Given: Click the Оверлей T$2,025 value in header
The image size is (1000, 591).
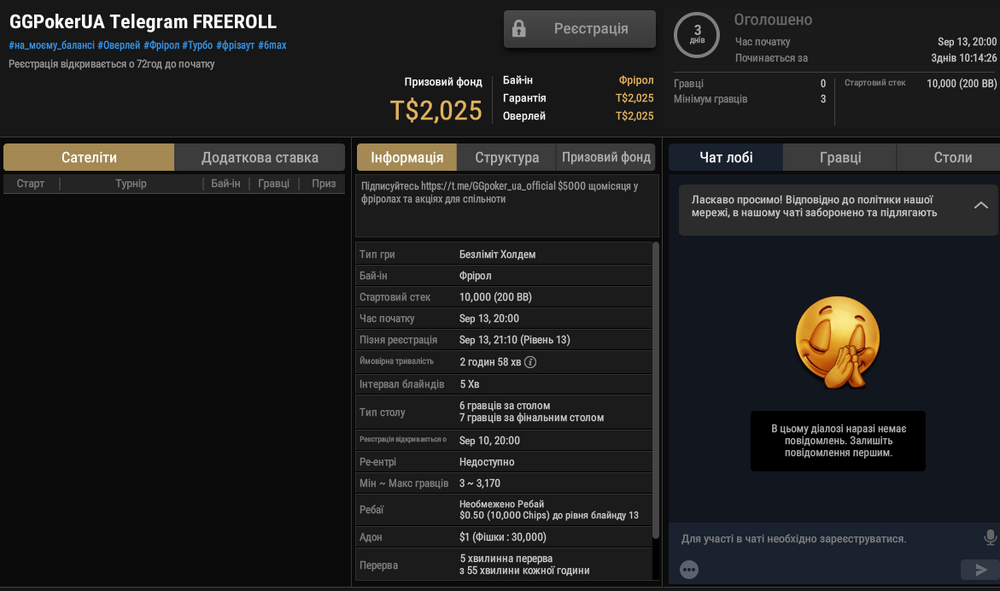Looking at the screenshot, I should point(634,116).
